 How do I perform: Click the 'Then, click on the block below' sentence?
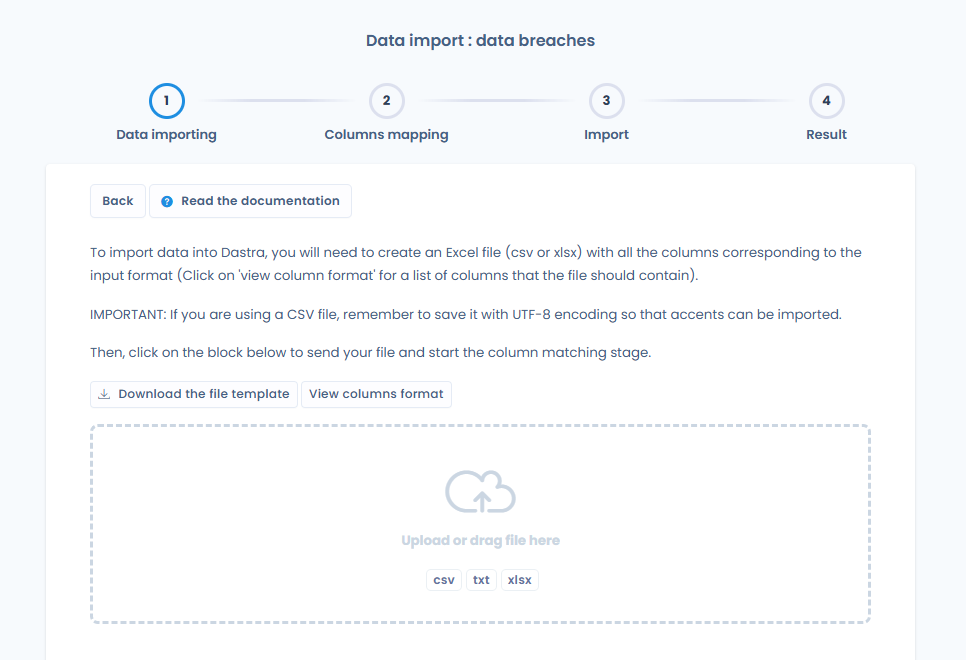(x=370, y=352)
